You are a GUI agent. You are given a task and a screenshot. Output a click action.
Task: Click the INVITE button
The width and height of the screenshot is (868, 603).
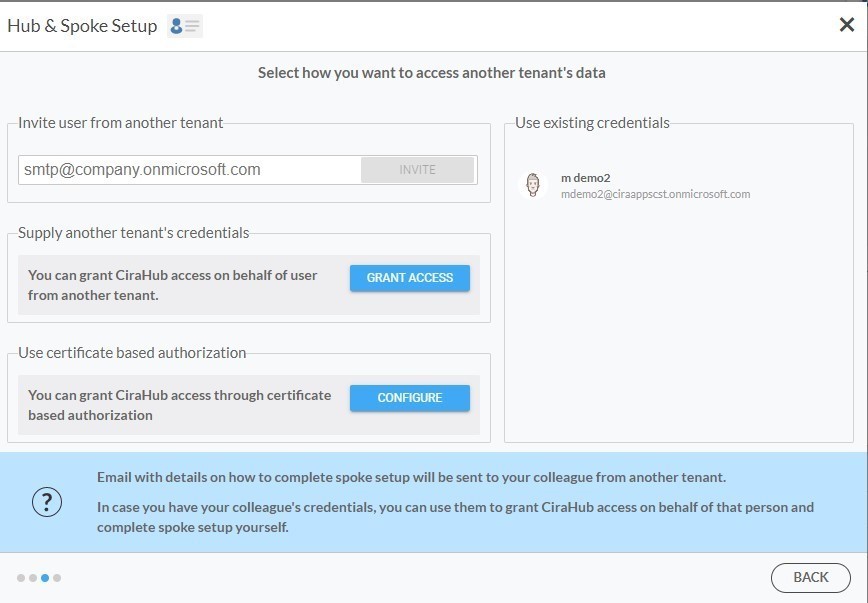click(x=417, y=169)
